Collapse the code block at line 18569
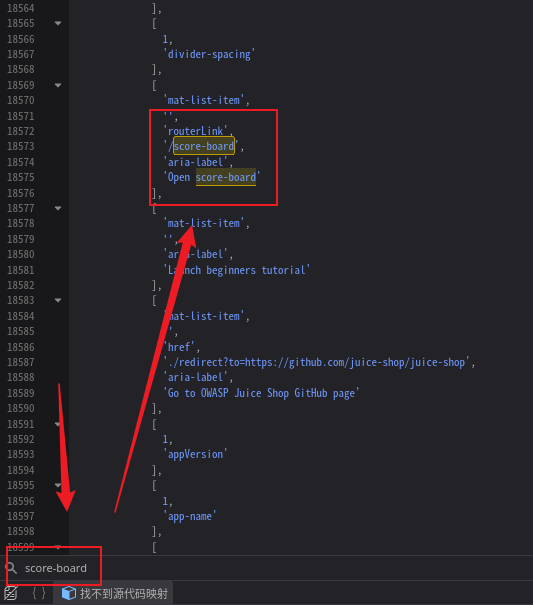The height and width of the screenshot is (605, 533). coord(58,85)
